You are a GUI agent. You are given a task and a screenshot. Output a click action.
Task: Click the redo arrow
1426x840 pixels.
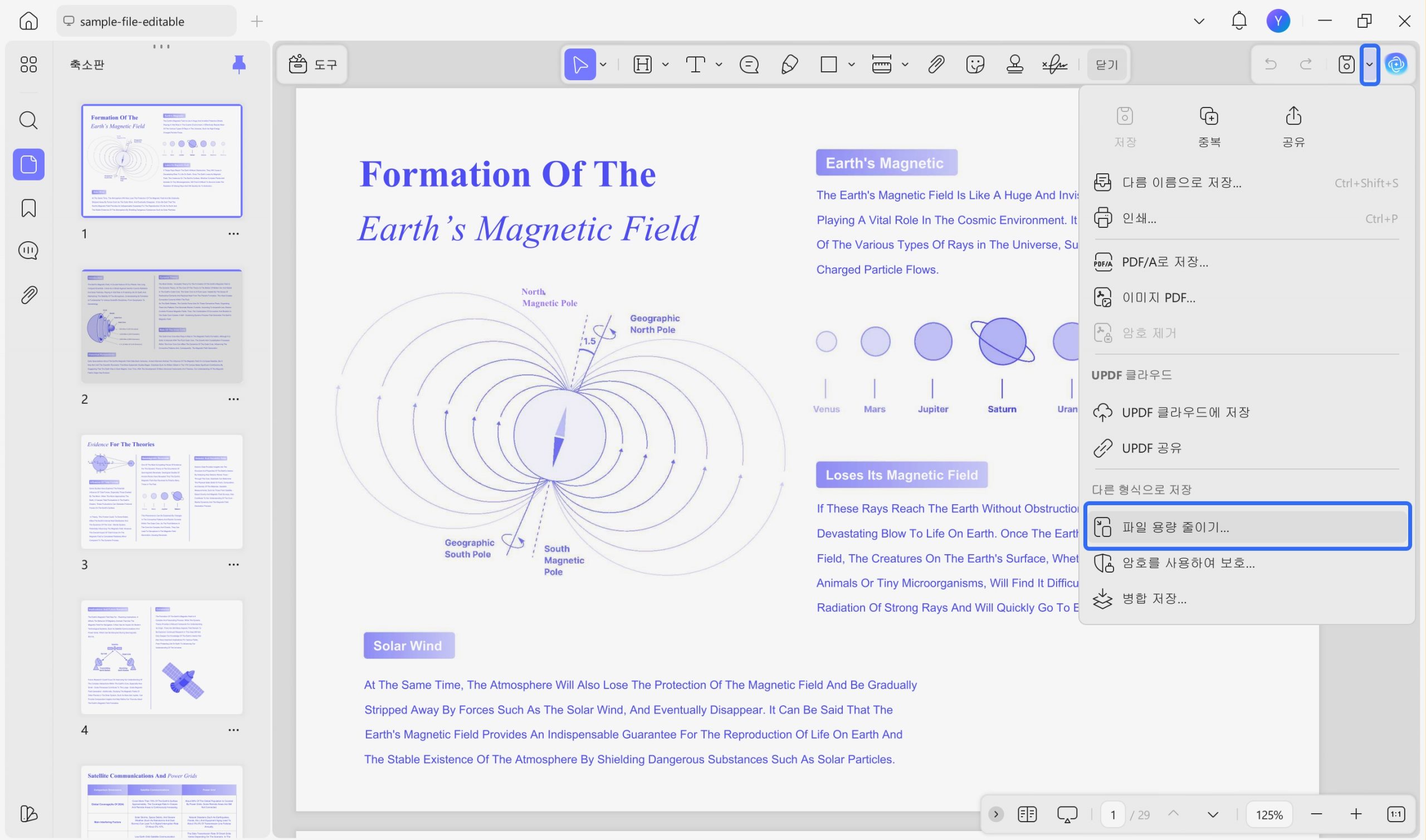click(x=1306, y=64)
